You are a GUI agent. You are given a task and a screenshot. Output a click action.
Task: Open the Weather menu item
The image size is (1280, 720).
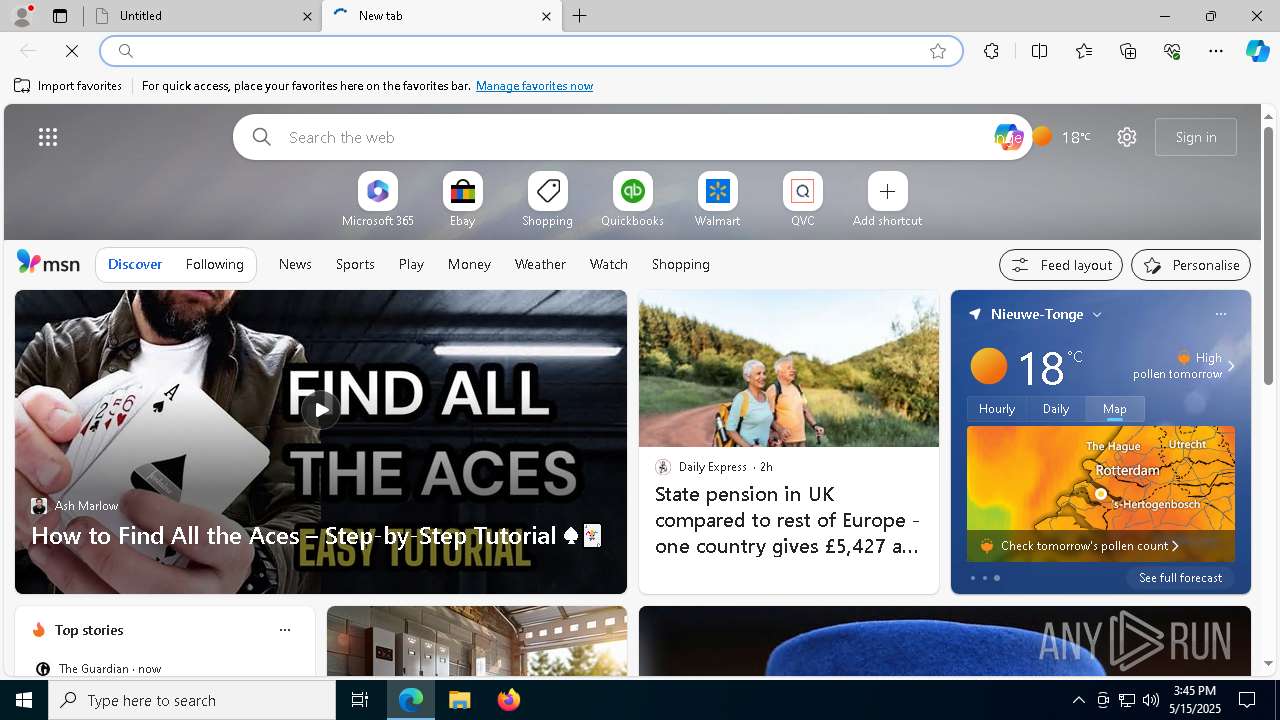click(540, 264)
